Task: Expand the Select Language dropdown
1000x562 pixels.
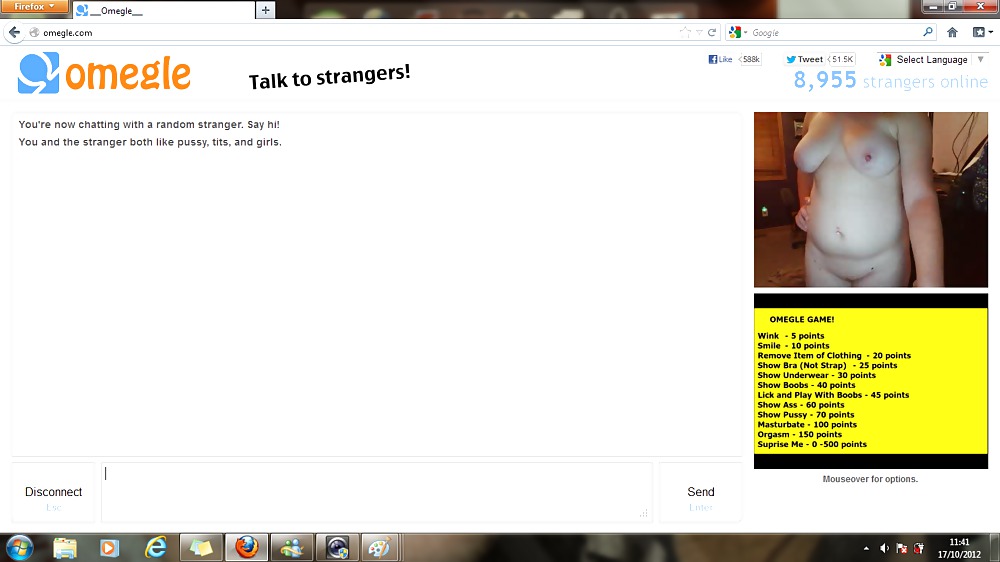Action: click(932, 60)
